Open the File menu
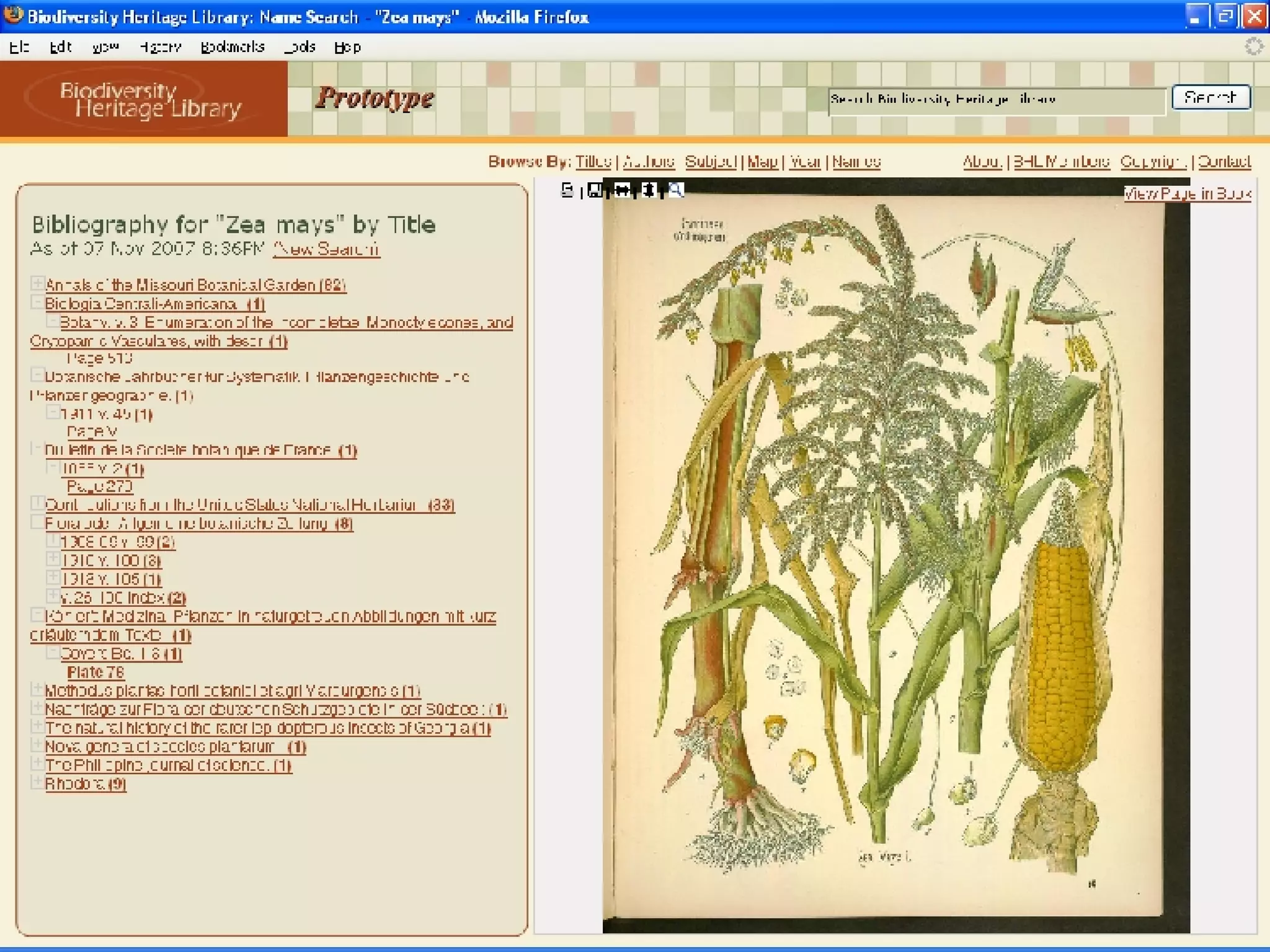Viewport: 1270px width, 952px height. (19, 47)
